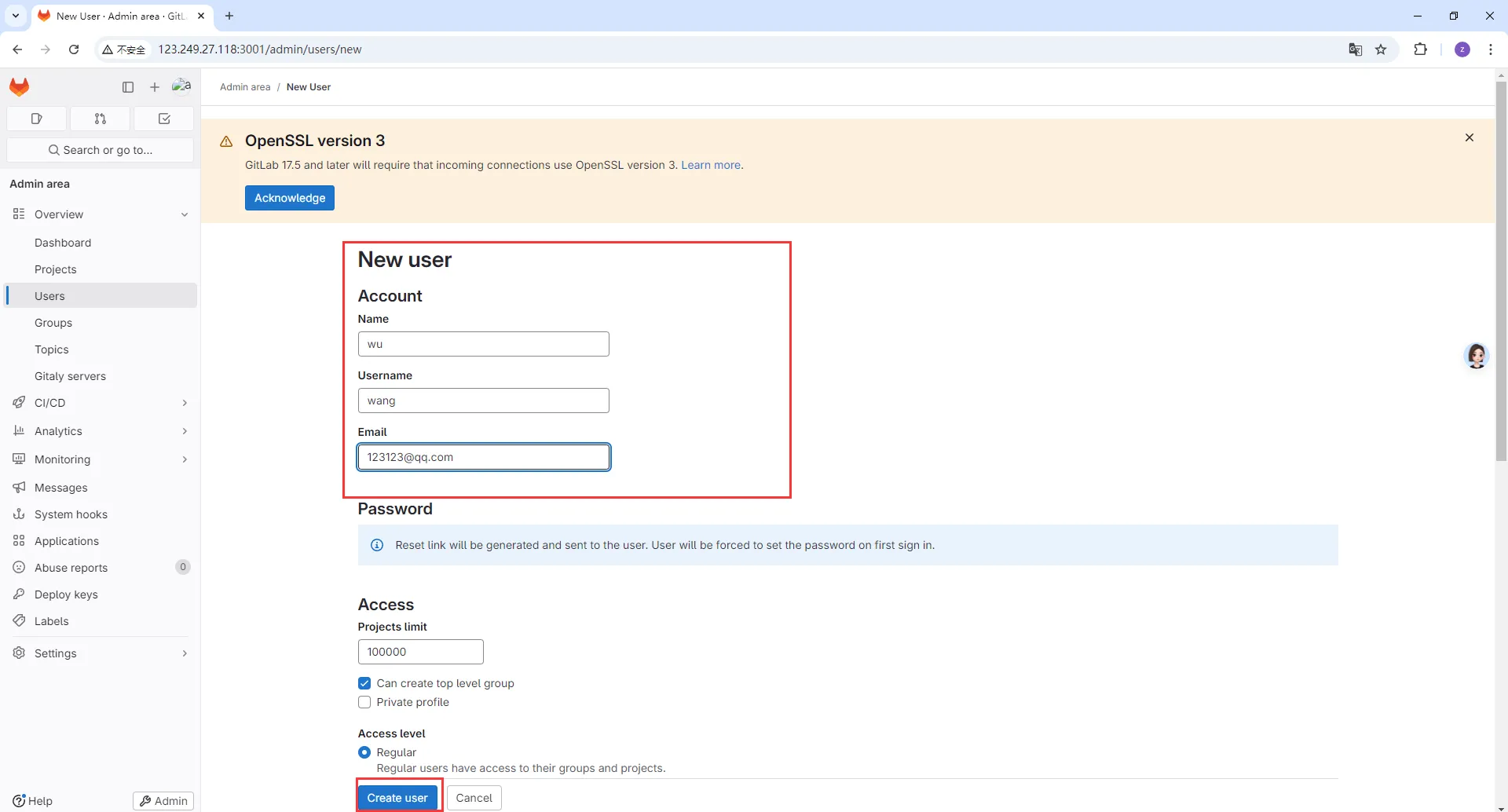This screenshot has height=812, width=1508.
Task: Open Abuse reports in the sidebar
Action: coord(101,568)
